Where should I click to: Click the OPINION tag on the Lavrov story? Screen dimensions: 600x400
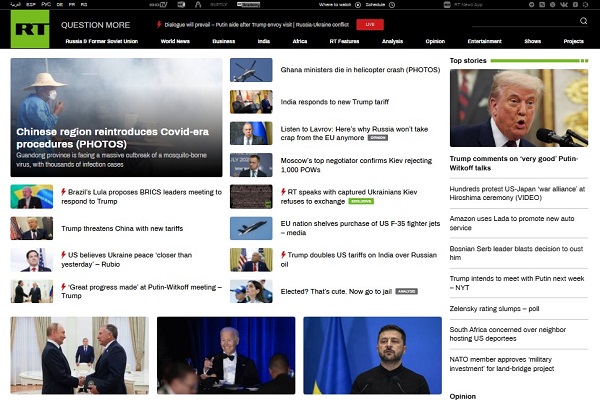(x=378, y=138)
